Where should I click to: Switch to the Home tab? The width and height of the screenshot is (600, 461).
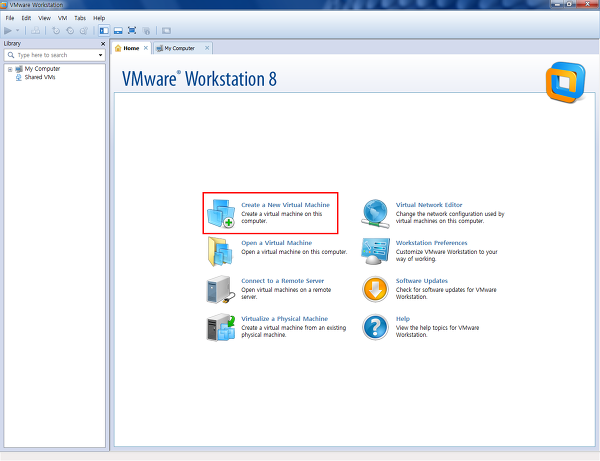tap(131, 48)
